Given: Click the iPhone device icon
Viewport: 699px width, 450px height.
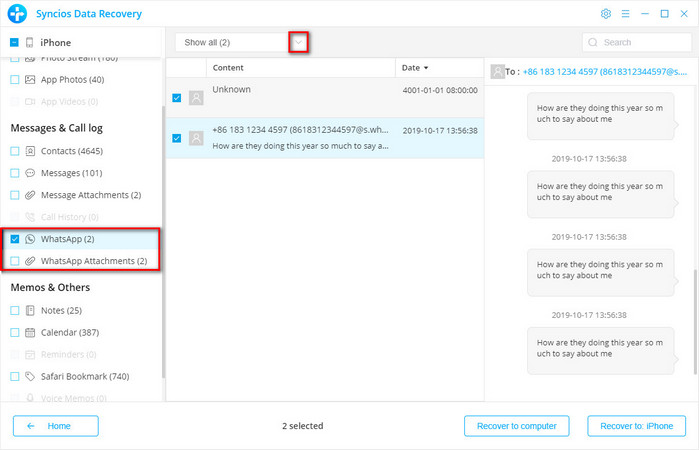Looking at the screenshot, I should [29, 42].
